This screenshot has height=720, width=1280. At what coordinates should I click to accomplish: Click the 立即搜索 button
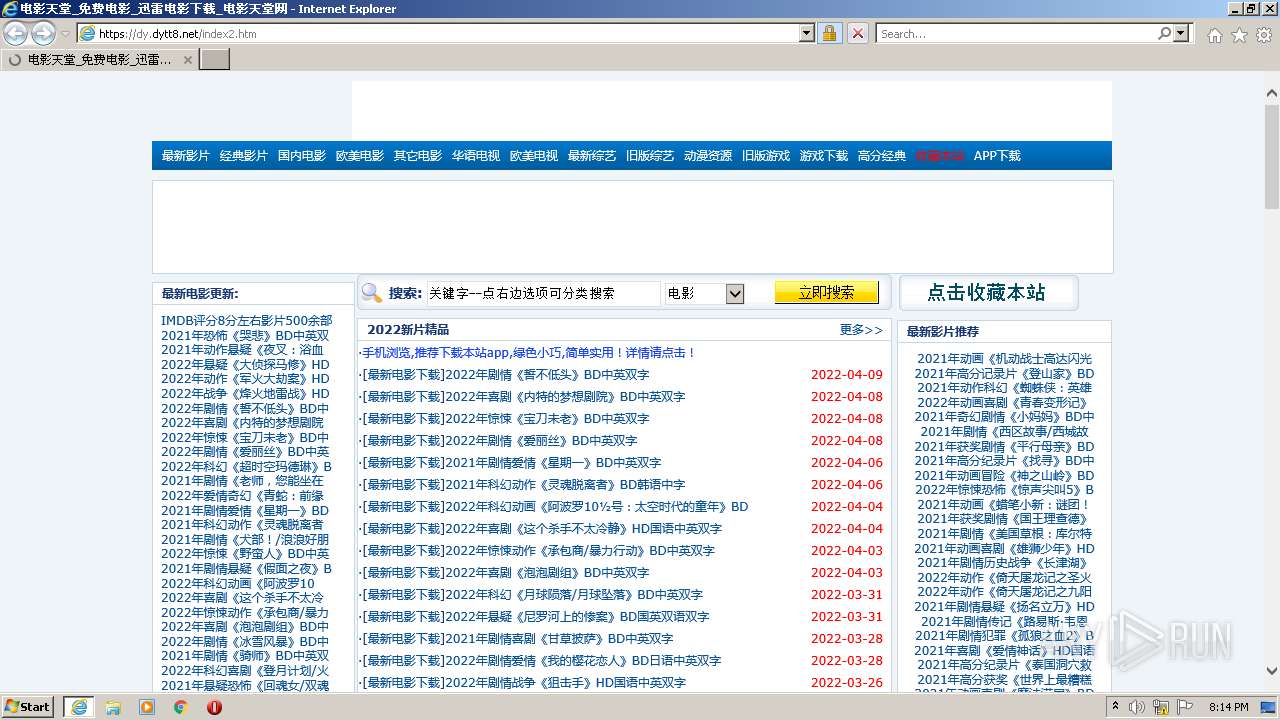(x=826, y=292)
